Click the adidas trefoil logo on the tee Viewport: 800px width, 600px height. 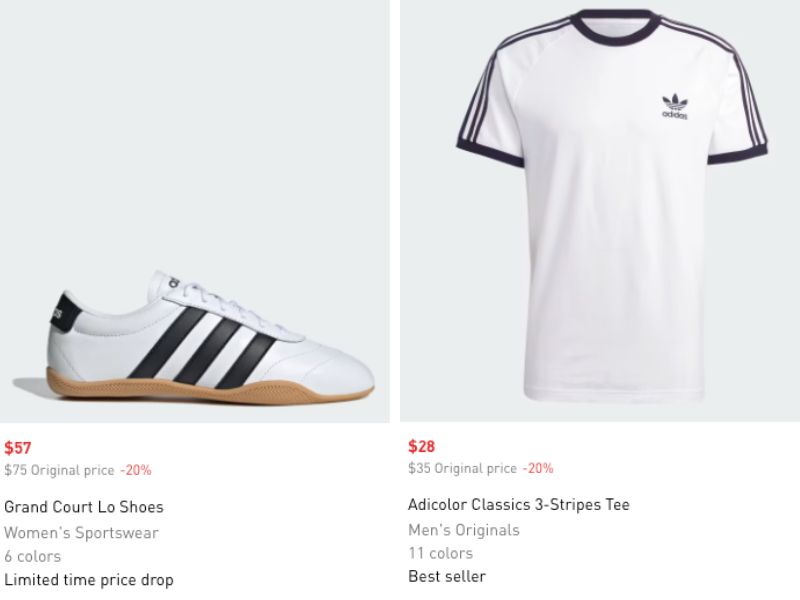click(x=676, y=105)
